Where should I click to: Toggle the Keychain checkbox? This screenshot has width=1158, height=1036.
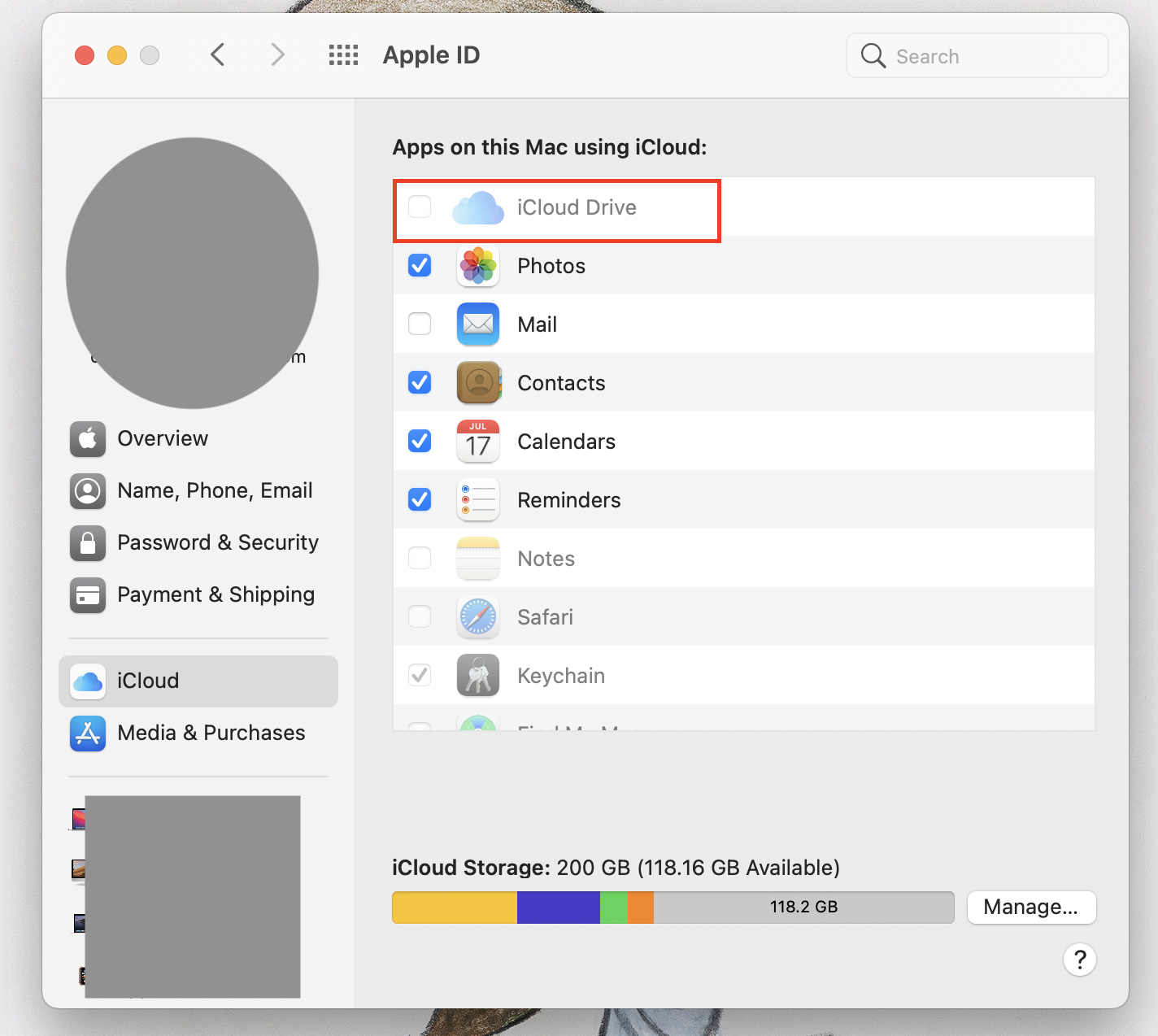420,676
